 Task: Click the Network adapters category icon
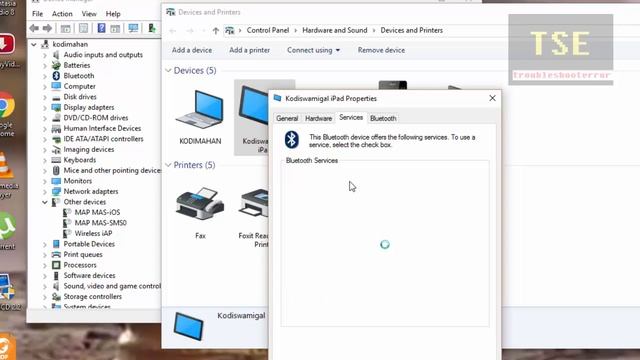tap(56, 191)
